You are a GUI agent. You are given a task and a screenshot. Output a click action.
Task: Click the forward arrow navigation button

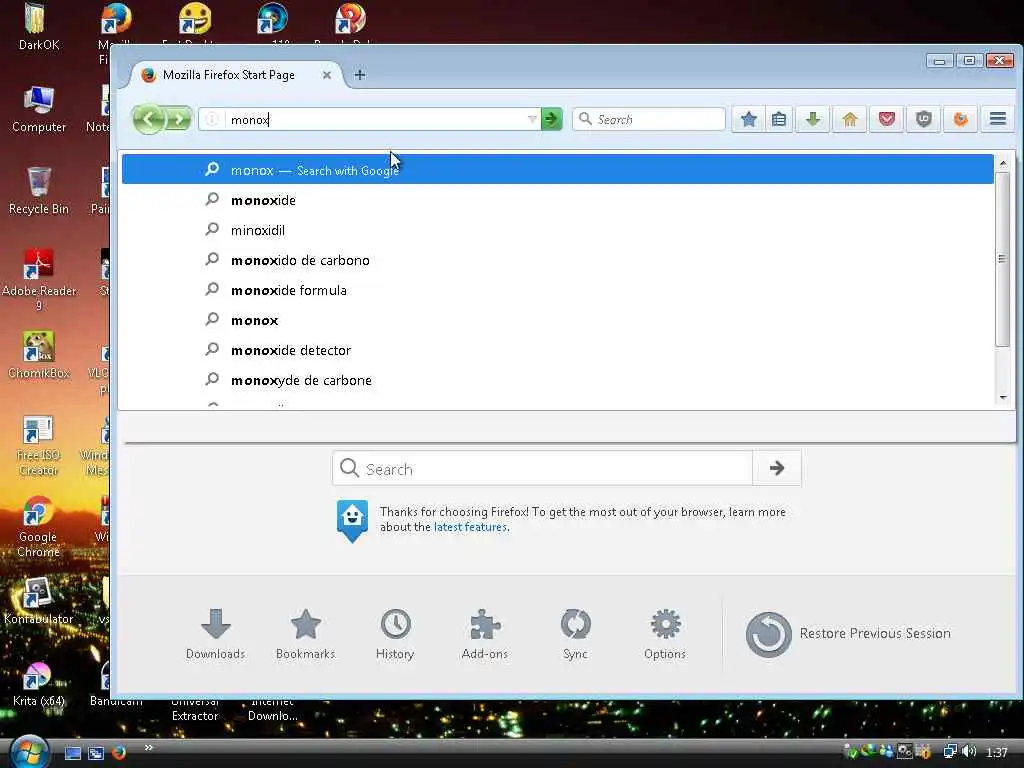point(178,120)
